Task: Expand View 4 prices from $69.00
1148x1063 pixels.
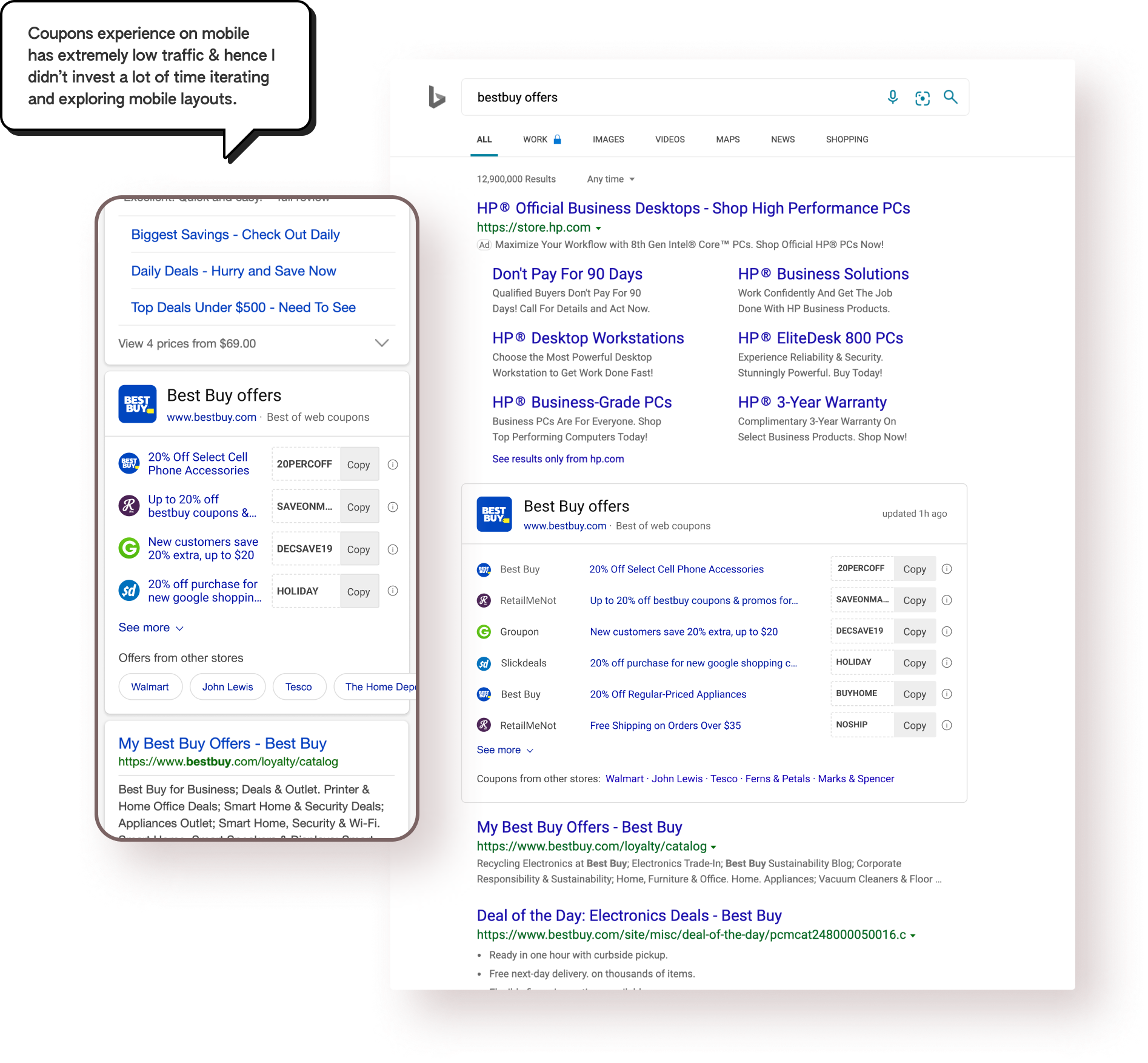Action: click(381, 343)
